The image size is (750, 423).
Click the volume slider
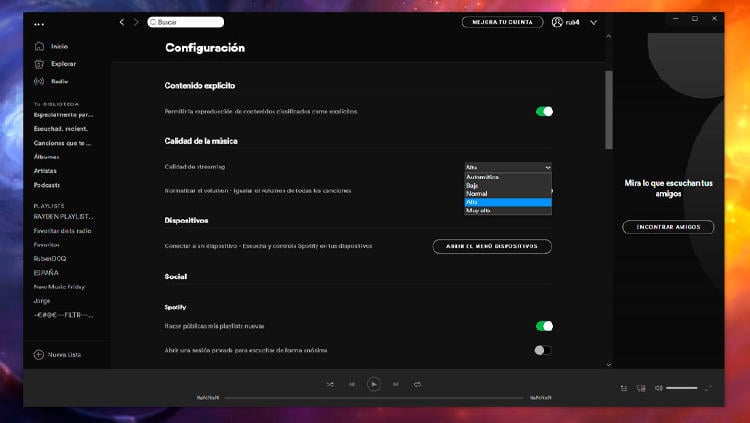coord(682,388)
